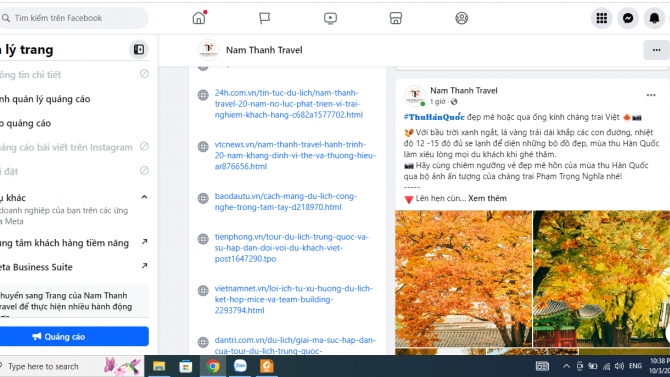Open the Pages flag tab

click(x=264, y=18)
